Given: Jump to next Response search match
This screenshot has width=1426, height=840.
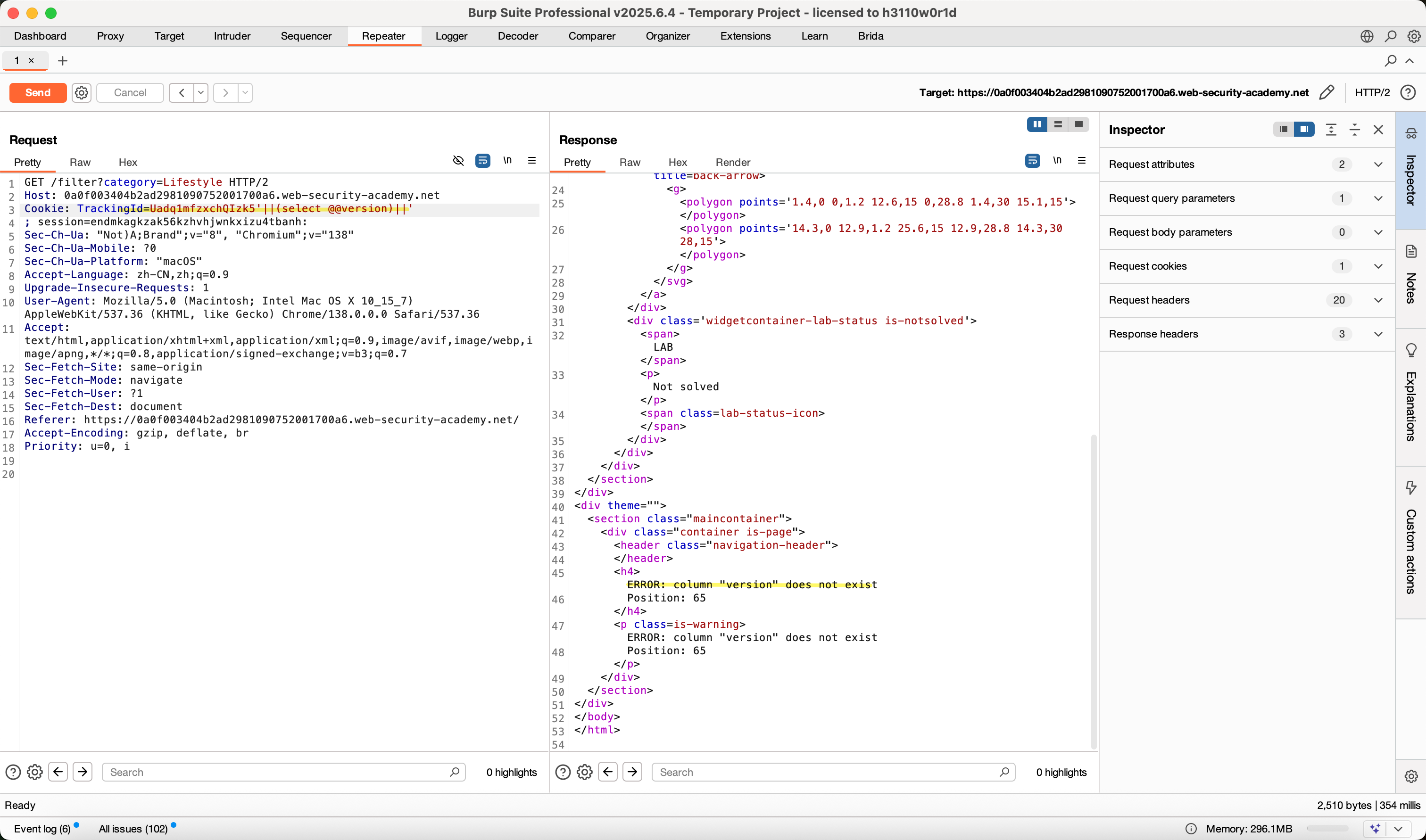Looking at the screenshot, I should [632, 772].
